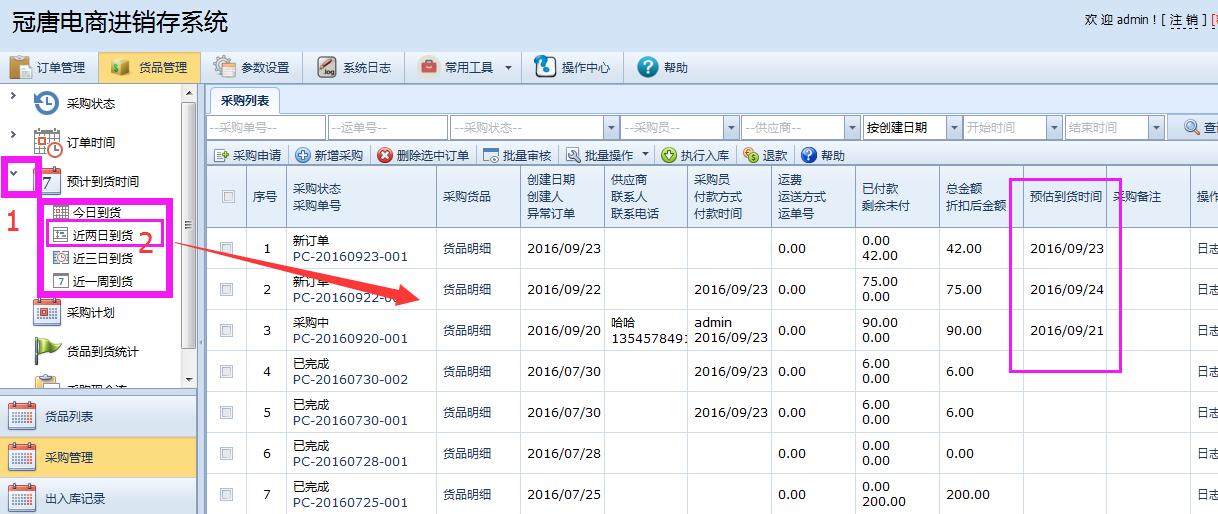Click the toolbar 帮助 question icon
The width and height of the screenshot is (1218, 514).
point(808,155)
